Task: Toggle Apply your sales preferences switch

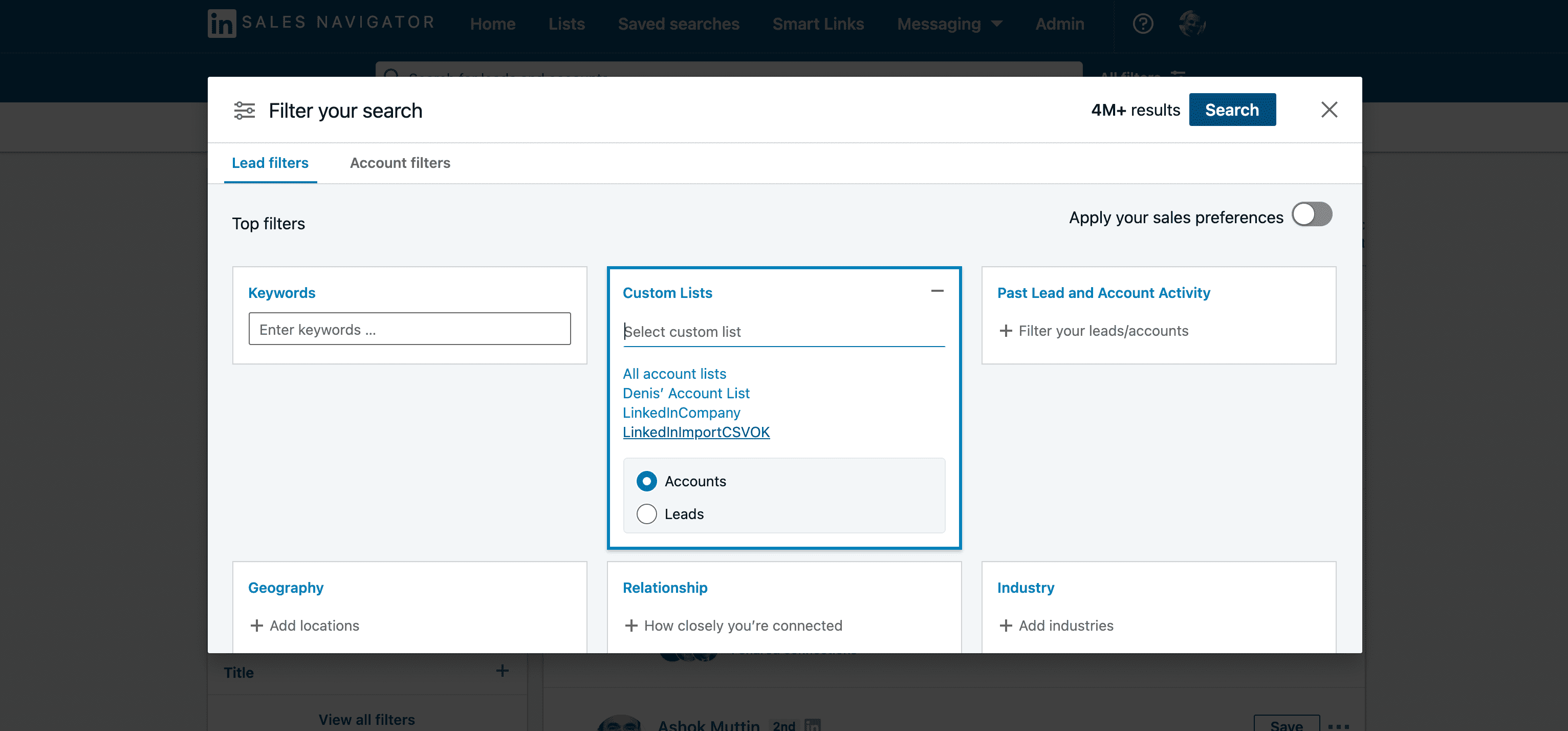Action: (1312, 214)
